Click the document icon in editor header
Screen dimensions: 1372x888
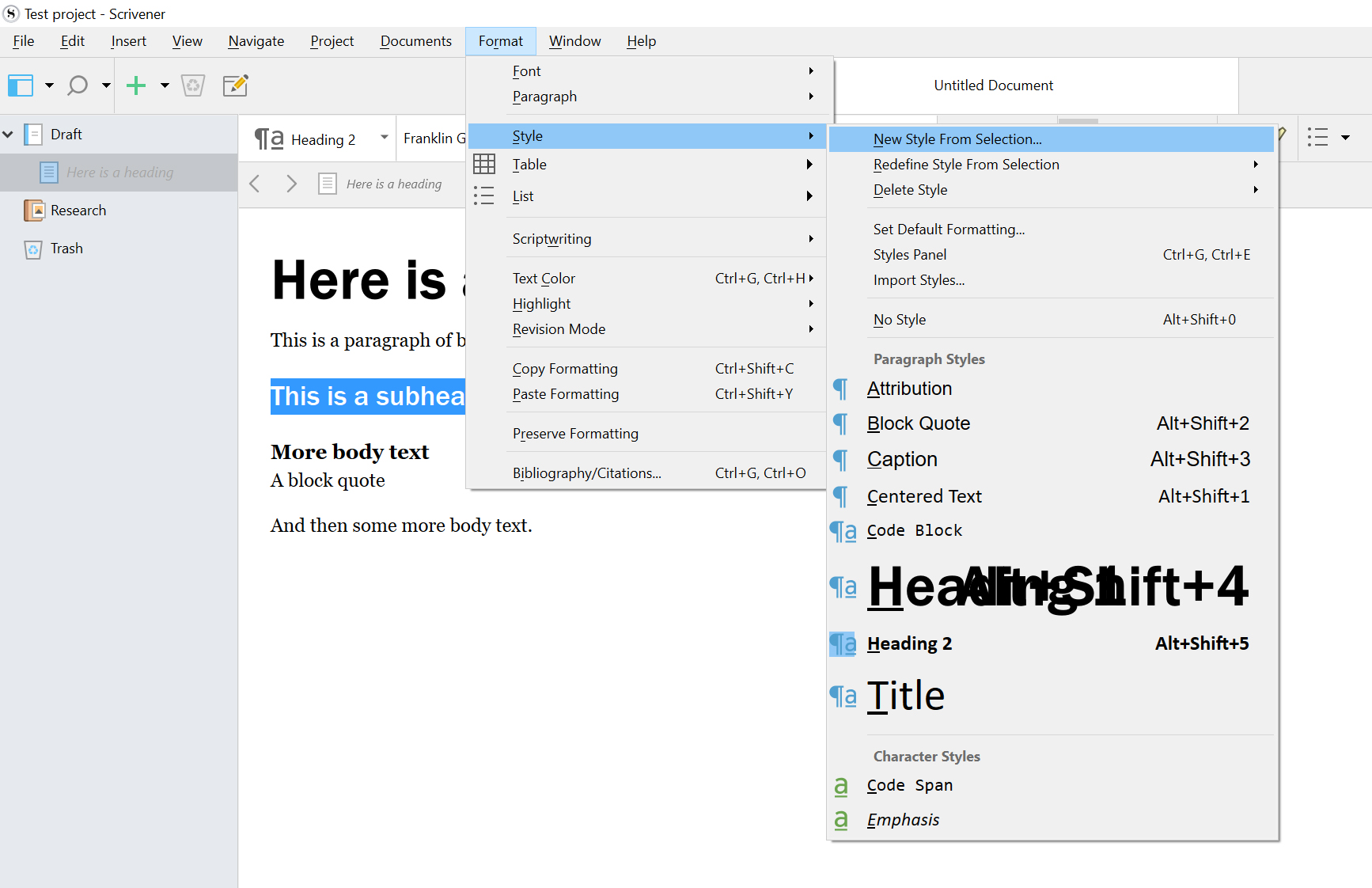point(328,184)
